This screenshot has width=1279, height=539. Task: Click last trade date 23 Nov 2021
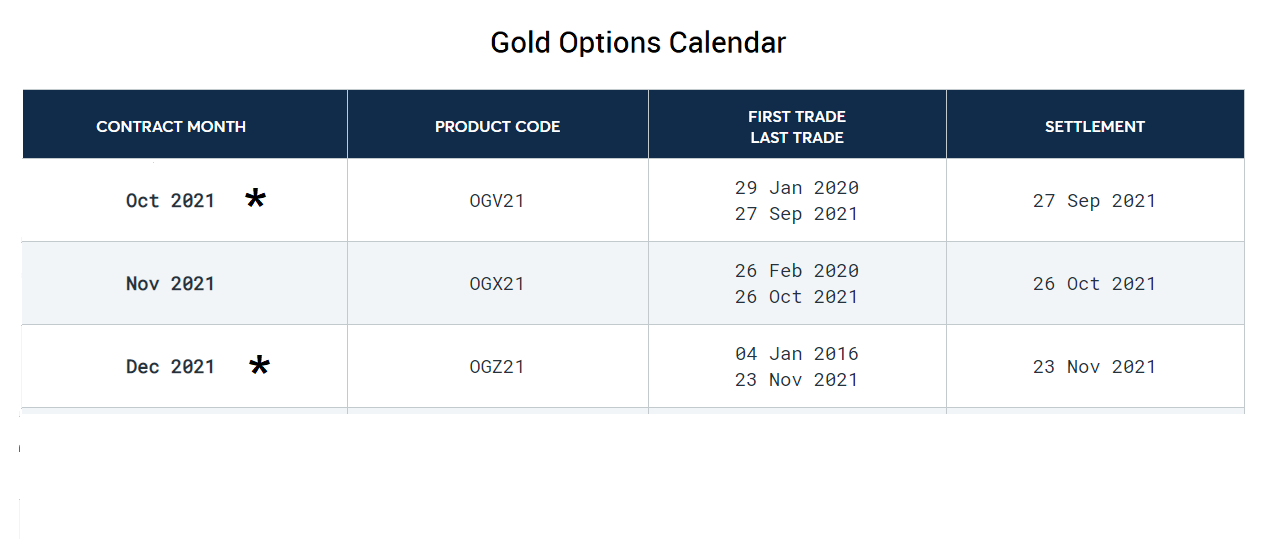(797, 380)
